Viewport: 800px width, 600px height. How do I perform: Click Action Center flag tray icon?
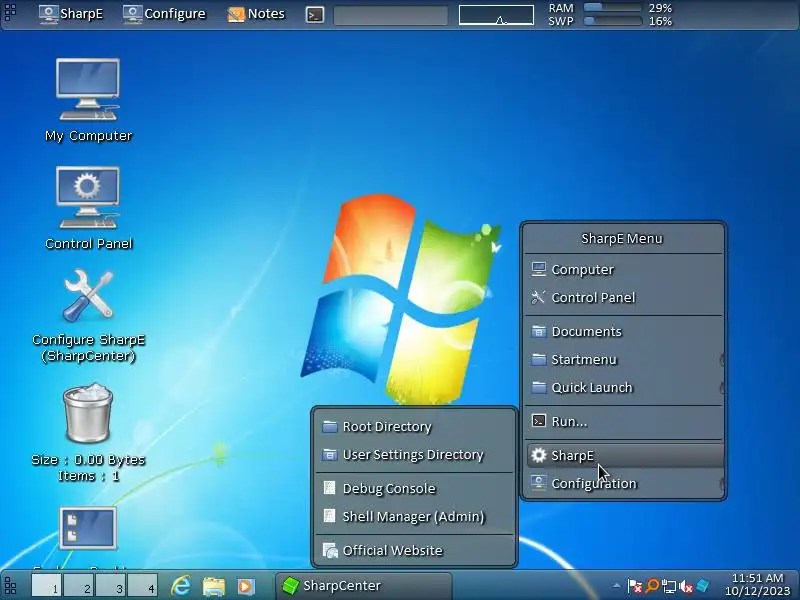[634, 586]
